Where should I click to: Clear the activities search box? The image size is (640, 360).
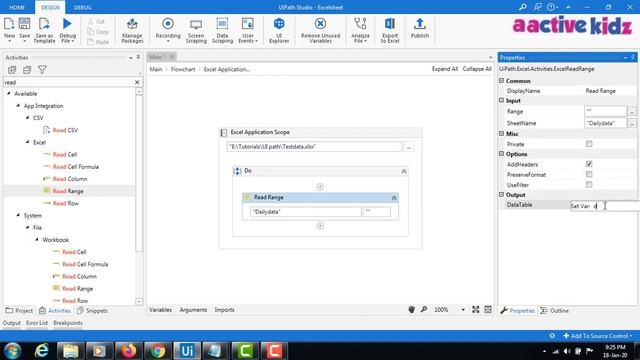[x=137, y=82]
